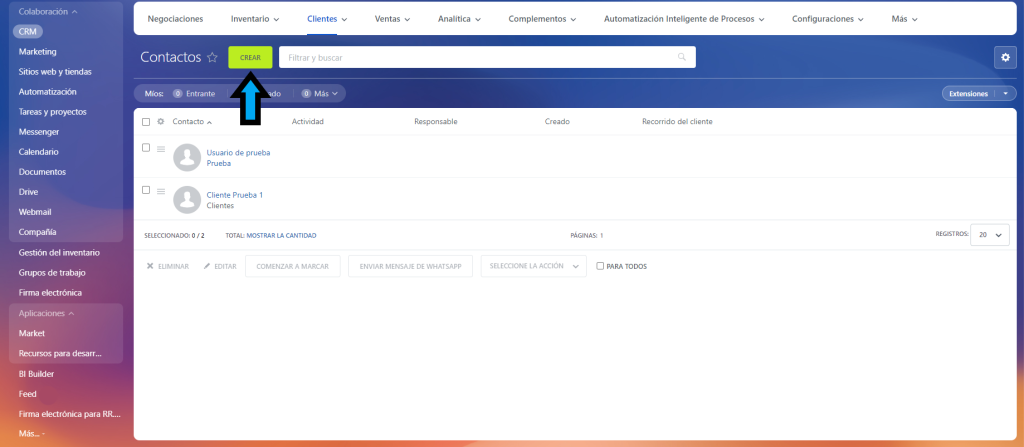Viewport: 1024px width, 447px height.
Task: Open the Seleccione la acción dropdown
Action: pyautogui.click(x=533, y=267)
